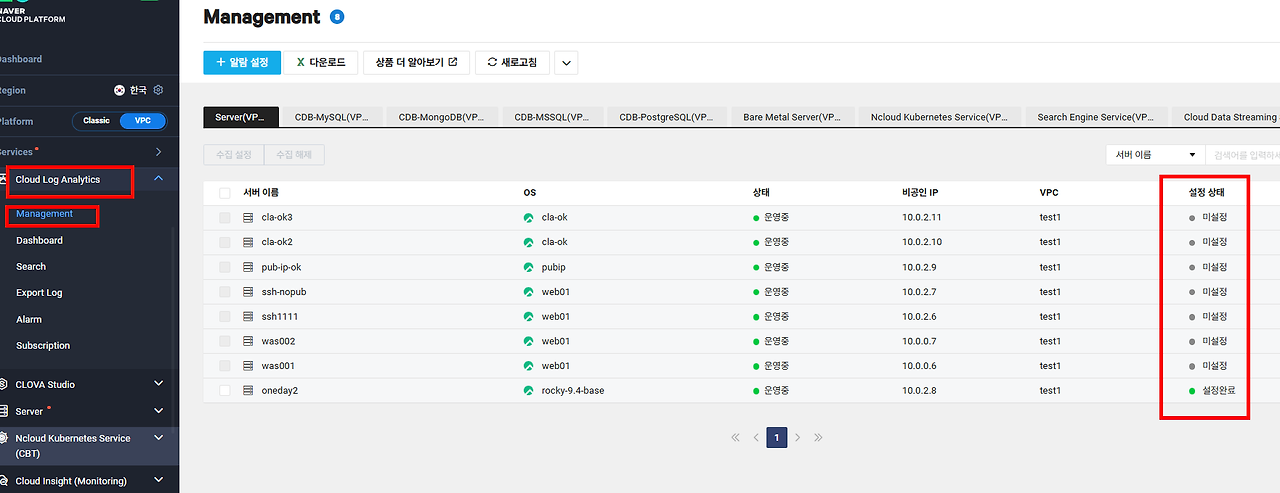Go to next page arrow
This screenshot has width=1280, height=493.
(797, 437)
